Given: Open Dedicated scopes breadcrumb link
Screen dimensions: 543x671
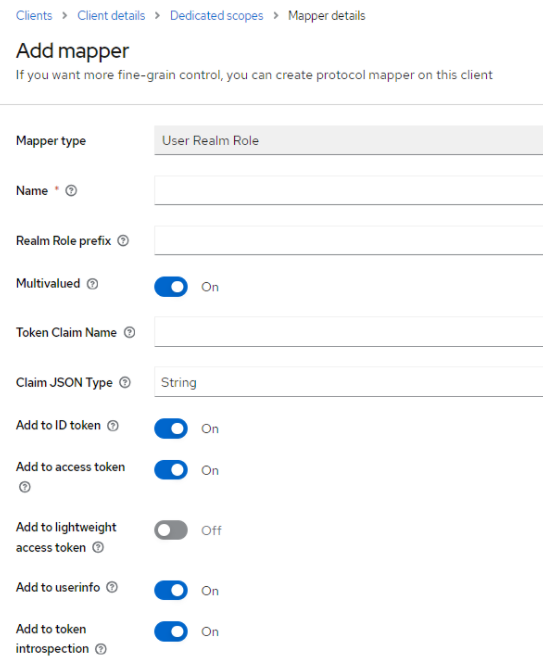Looking at the screenshot, I should [217, 15].
